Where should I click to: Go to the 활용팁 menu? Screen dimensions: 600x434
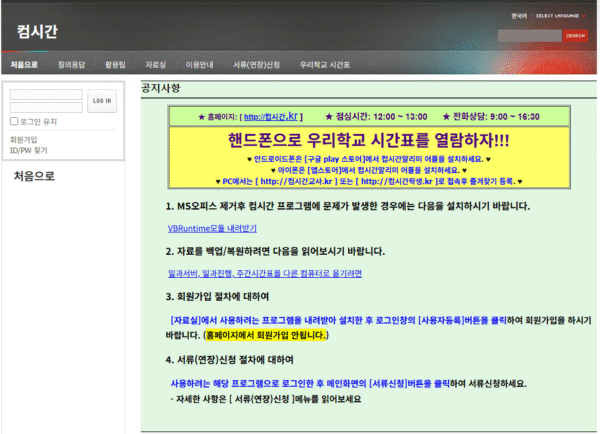click(115, 65)
